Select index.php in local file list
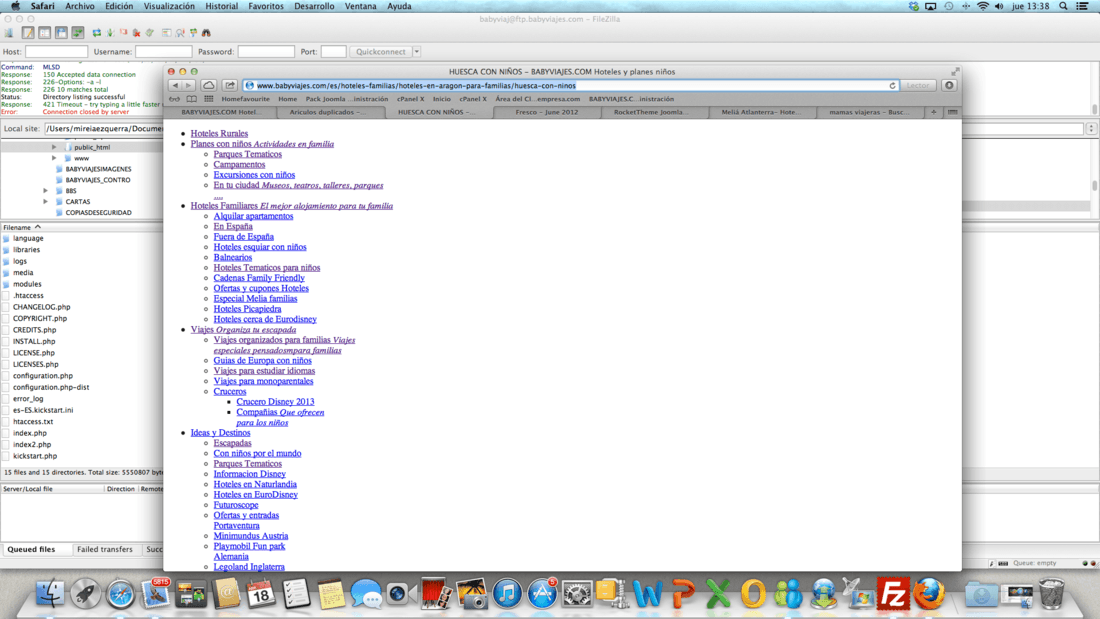This screenshot has height=619, width=1100. click(29, 434)
